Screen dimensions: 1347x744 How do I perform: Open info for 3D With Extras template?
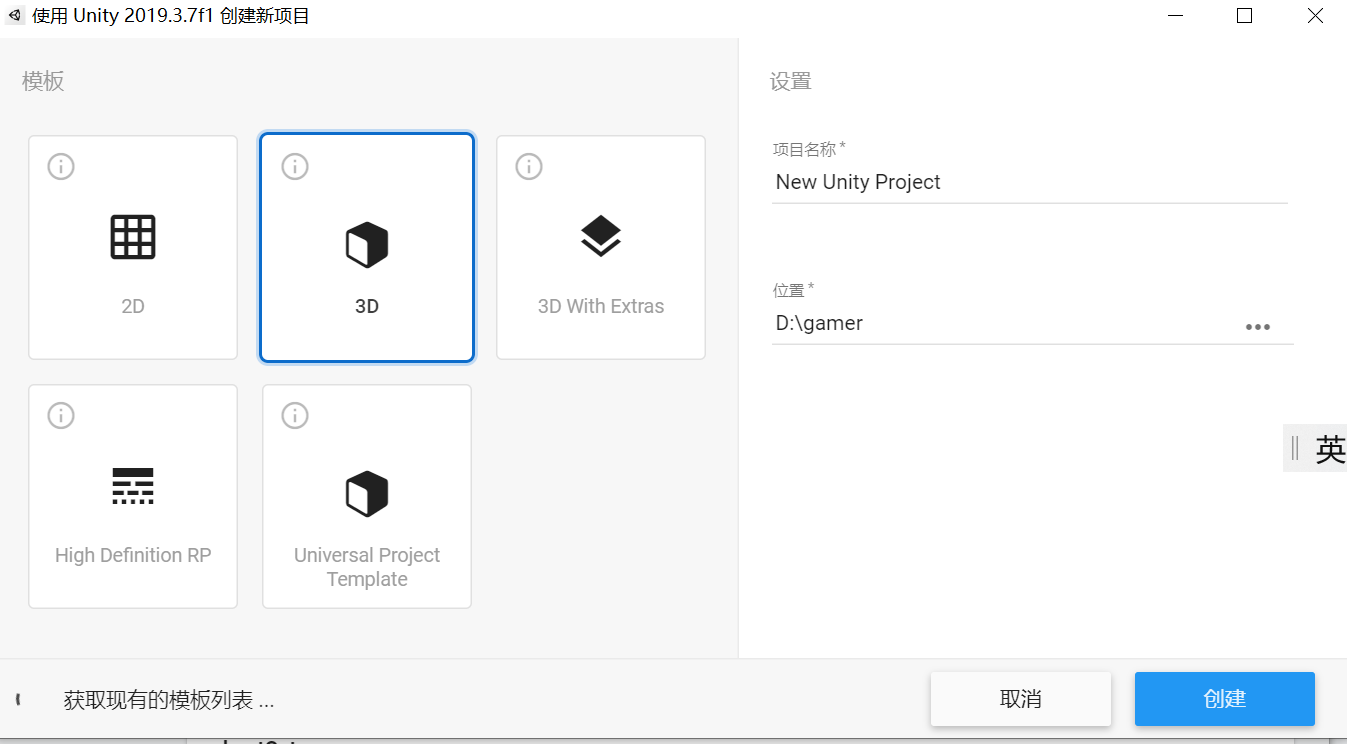[529, 166]
